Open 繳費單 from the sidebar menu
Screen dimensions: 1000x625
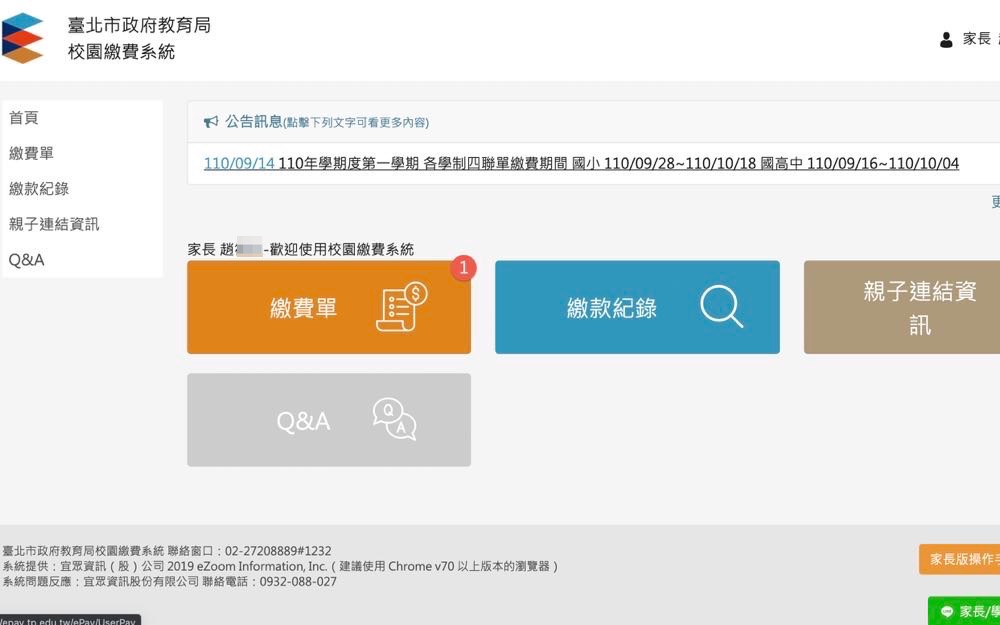tap(31, 153)
